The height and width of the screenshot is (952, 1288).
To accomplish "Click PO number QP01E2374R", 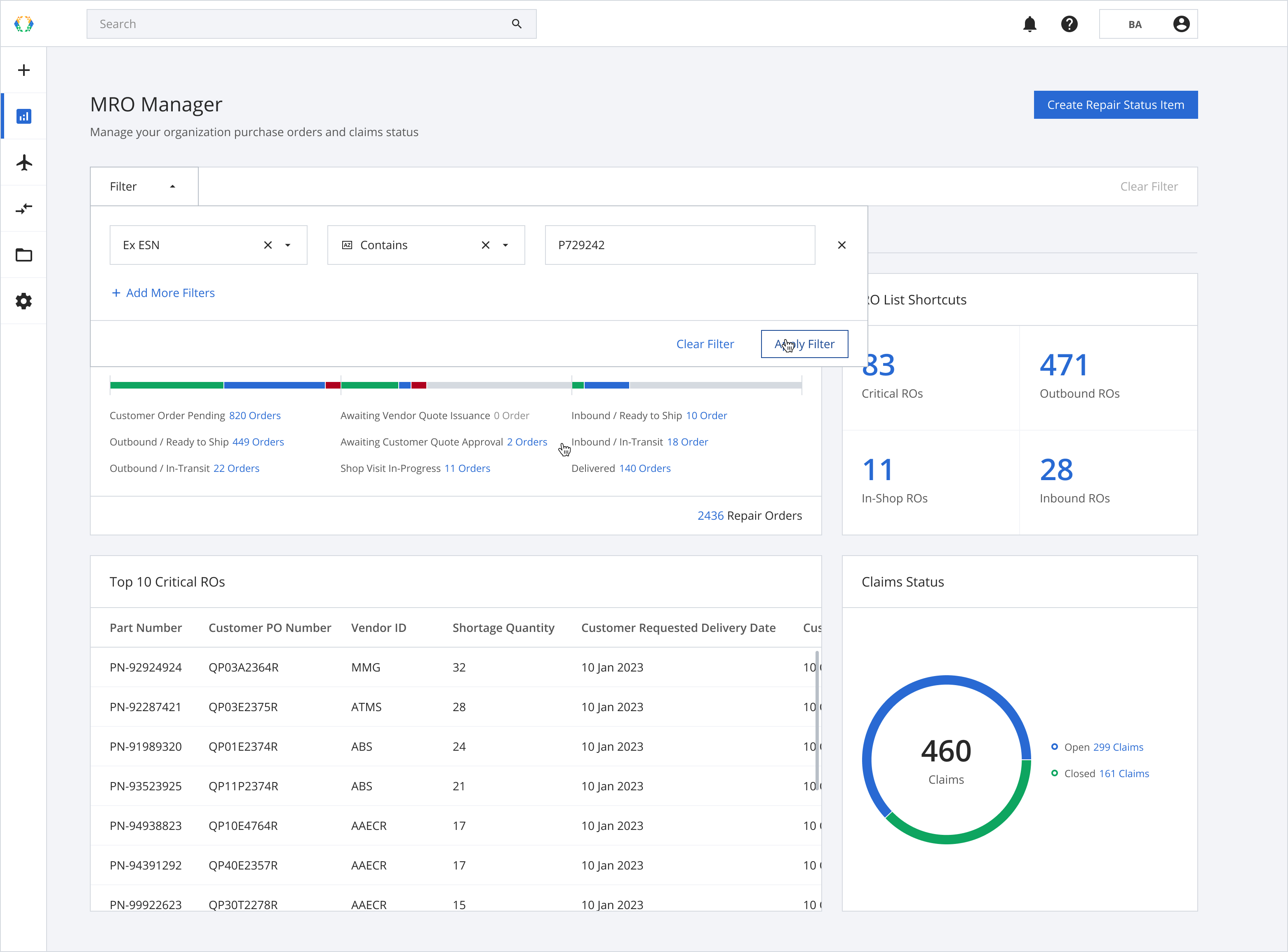I will tap(243, 746).
